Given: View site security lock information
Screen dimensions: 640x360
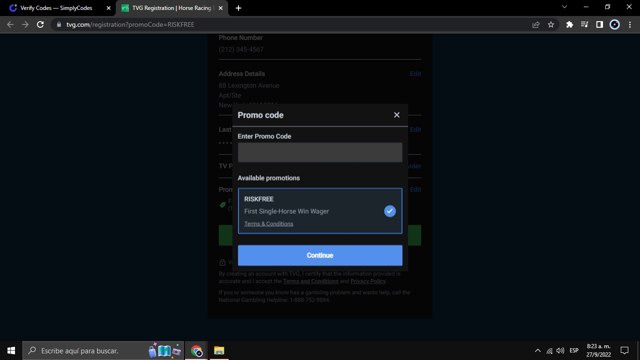Looking at the screenshot, I should coord(59,24).
